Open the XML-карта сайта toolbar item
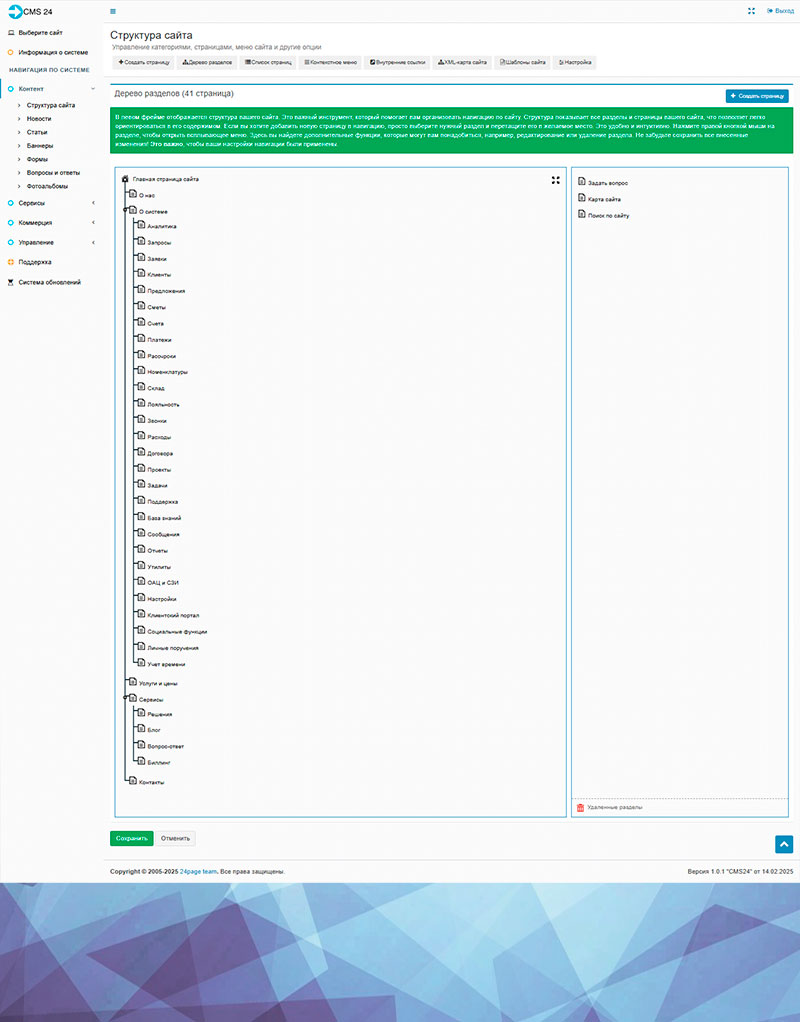The width and height of the screenshot is (800, 1022). (462, 62)
